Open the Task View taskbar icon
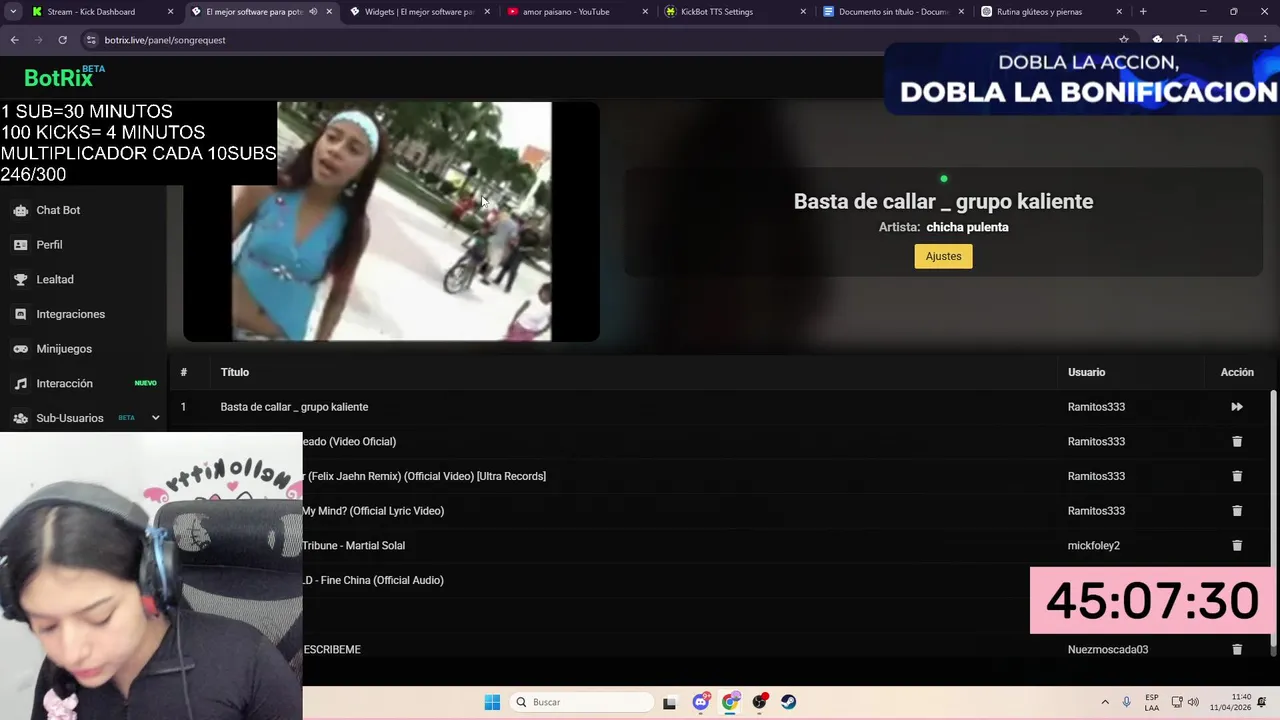 click(x=669, y=702)
